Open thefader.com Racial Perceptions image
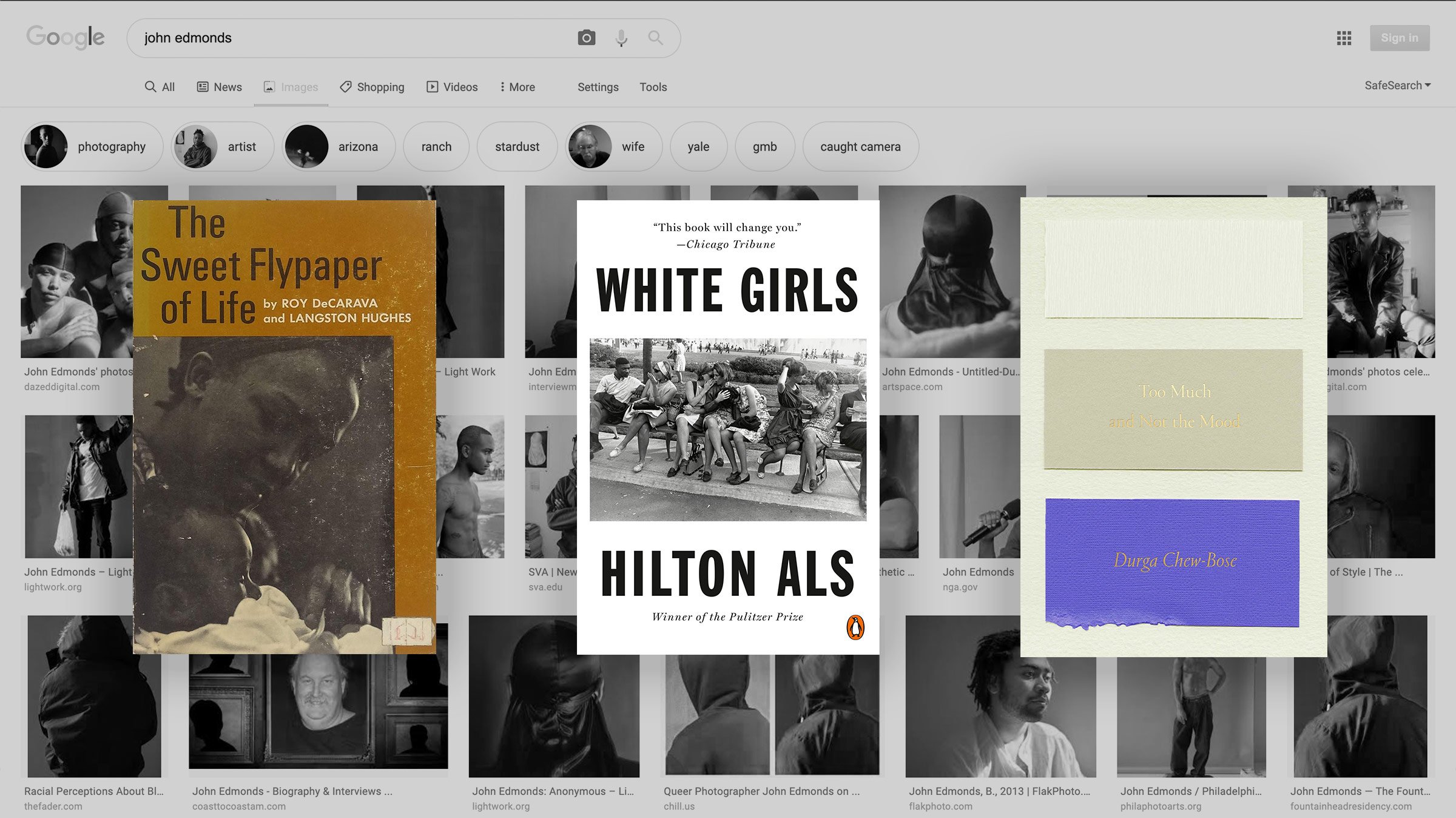The image size is (1456, 818). 94,696
